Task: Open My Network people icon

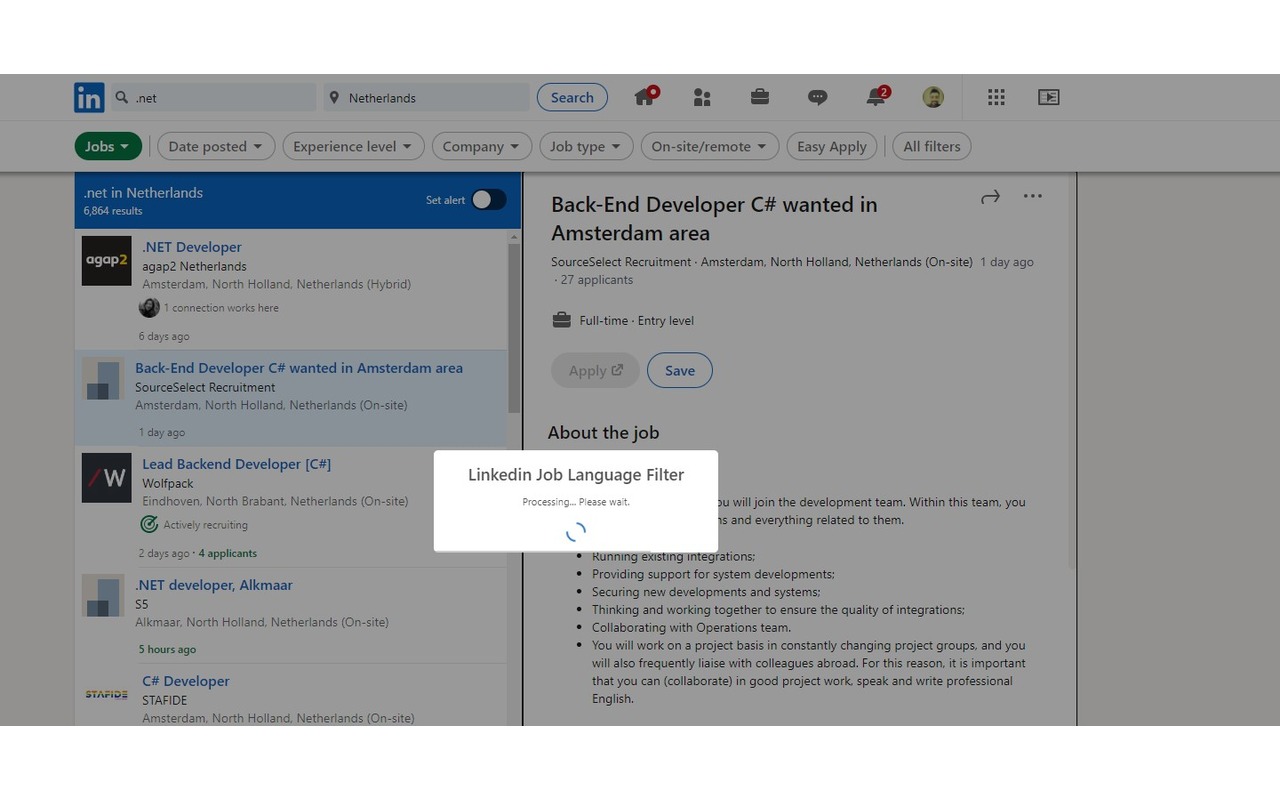Action: 702,97
